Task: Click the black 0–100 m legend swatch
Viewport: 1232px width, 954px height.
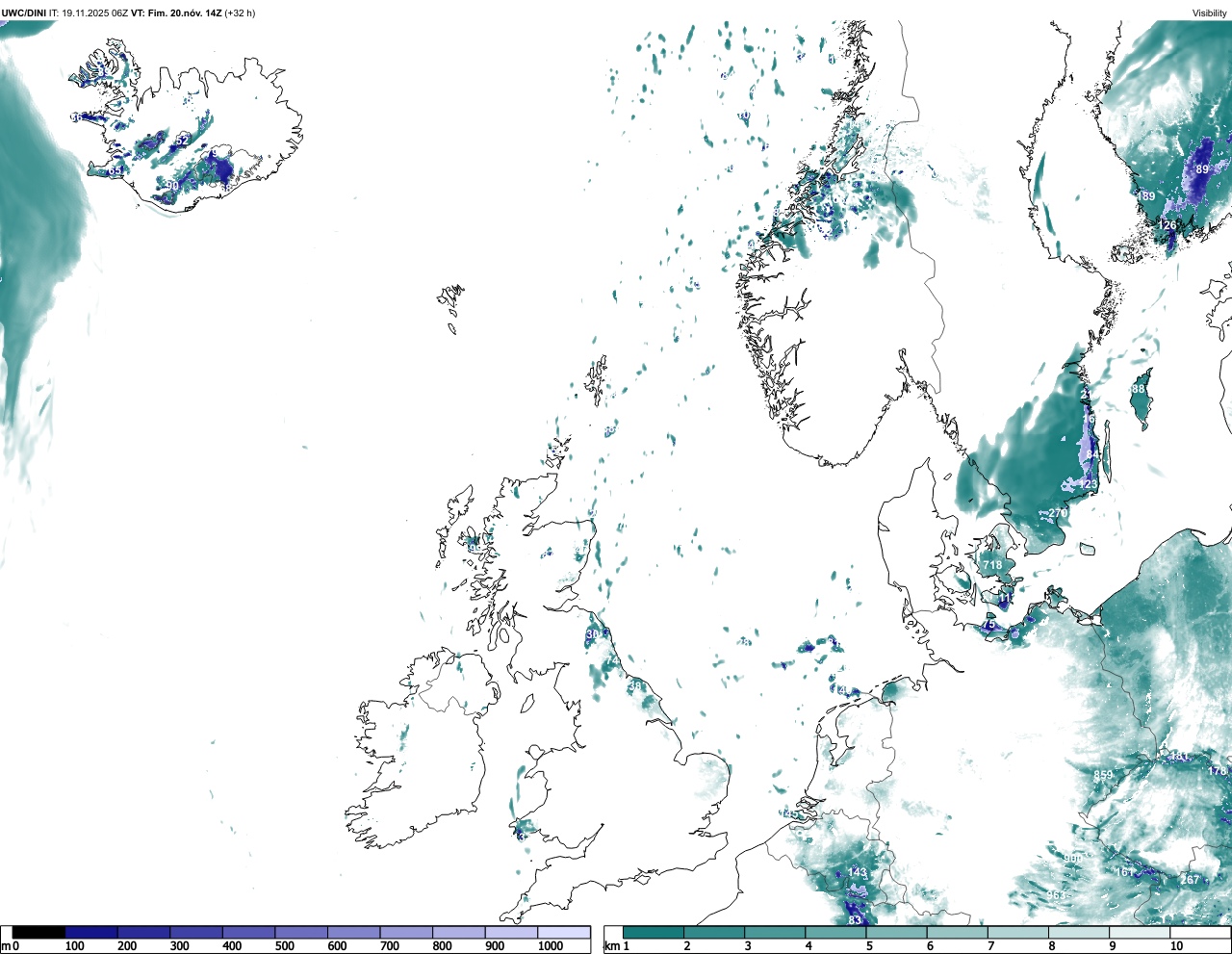Action: (x=39, y=932)
